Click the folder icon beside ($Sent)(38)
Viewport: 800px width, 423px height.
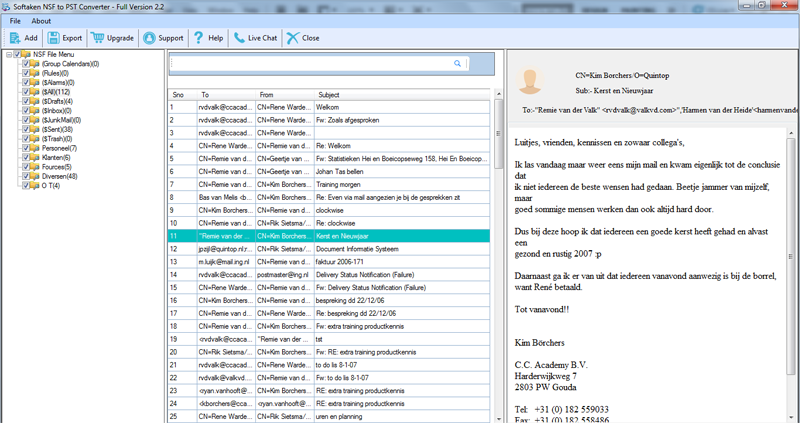coord(35,129)
